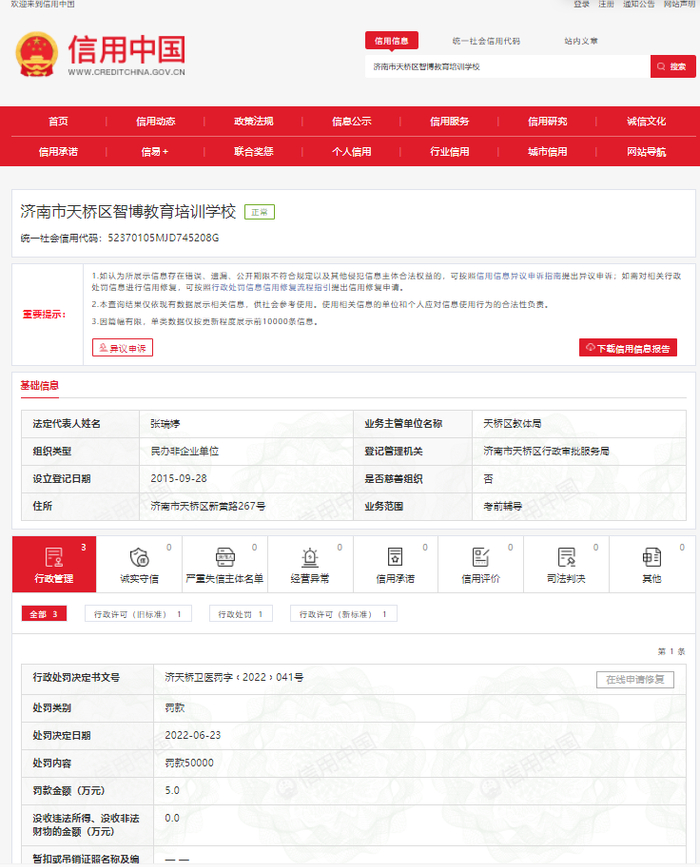
Task: Open the 行业信用 menu item
Action: coord(449,152)
